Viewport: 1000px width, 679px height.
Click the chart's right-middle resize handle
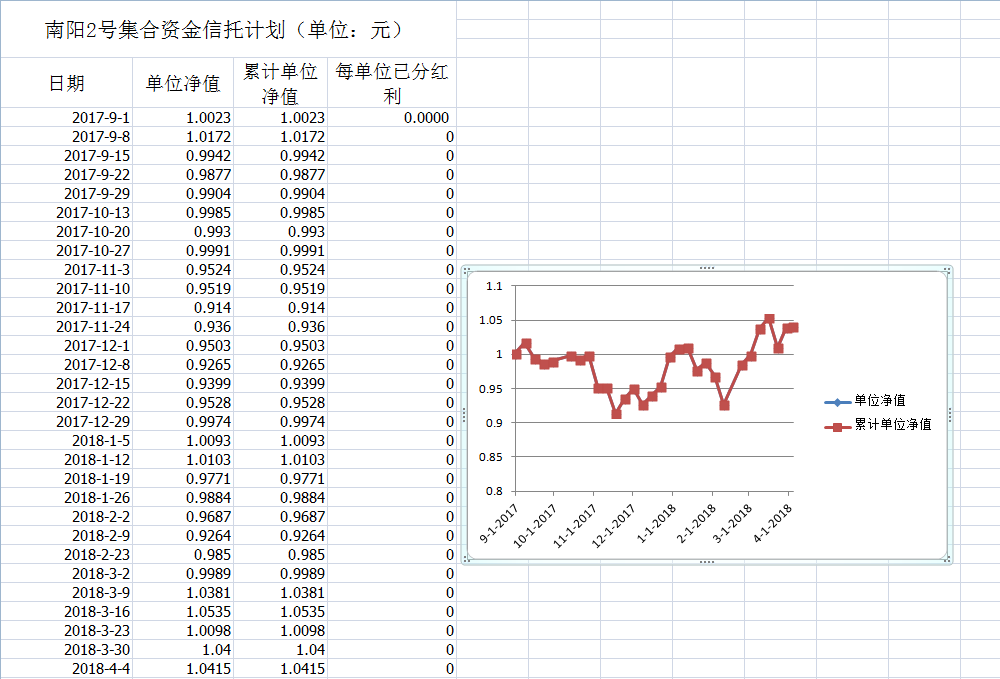pyautogui.click(x=949, y=415)
